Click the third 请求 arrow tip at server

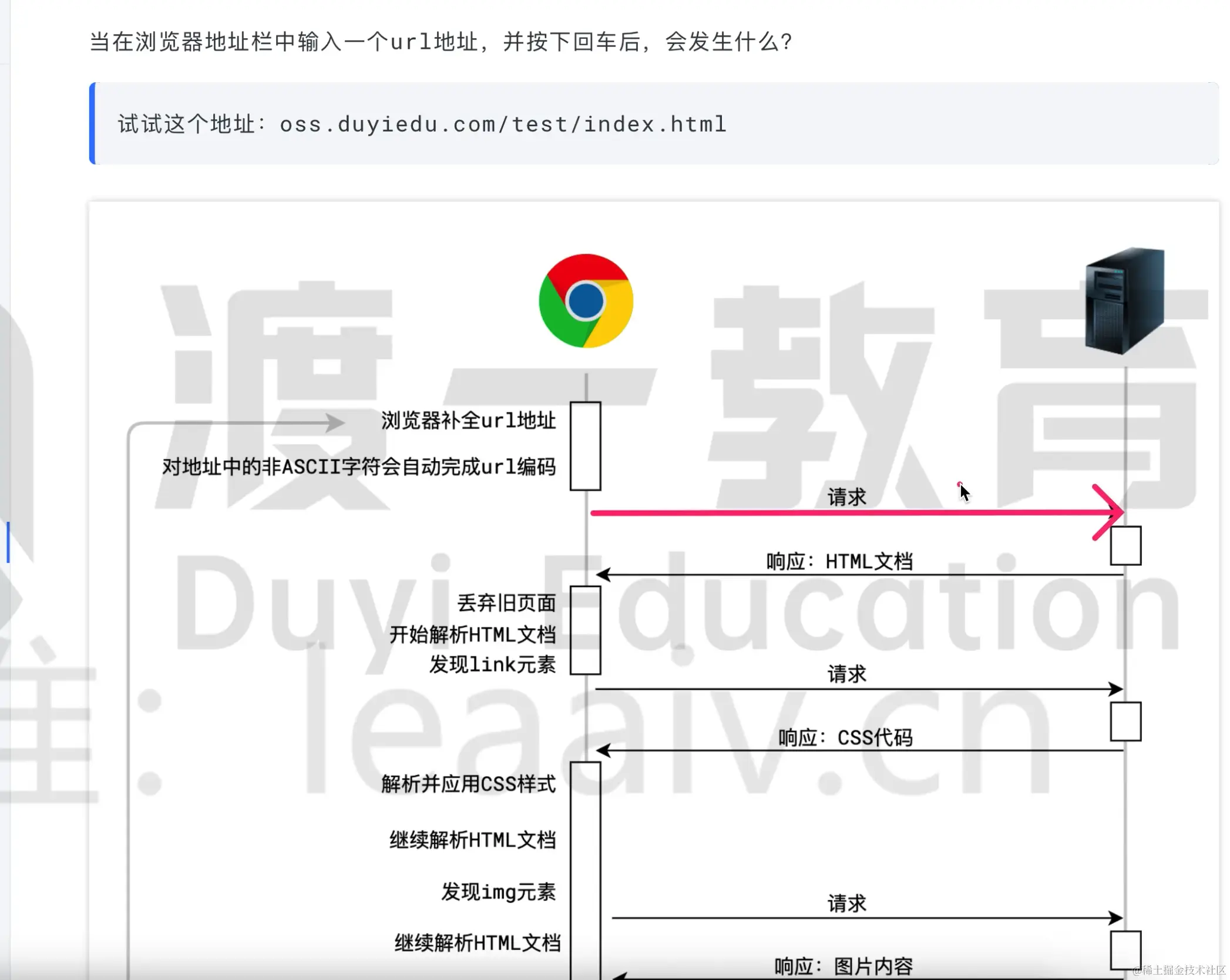[1115, 917]
